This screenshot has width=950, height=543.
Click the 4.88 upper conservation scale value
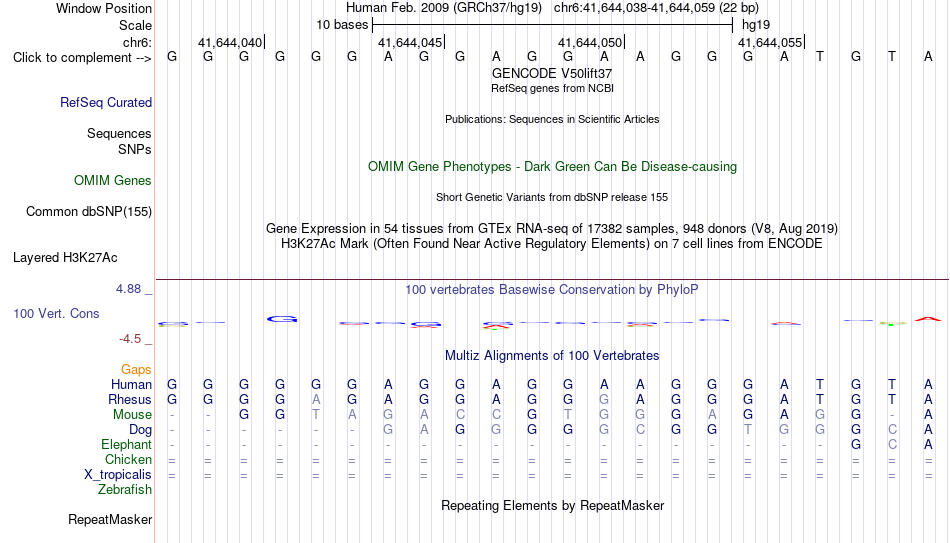(129, 289)
